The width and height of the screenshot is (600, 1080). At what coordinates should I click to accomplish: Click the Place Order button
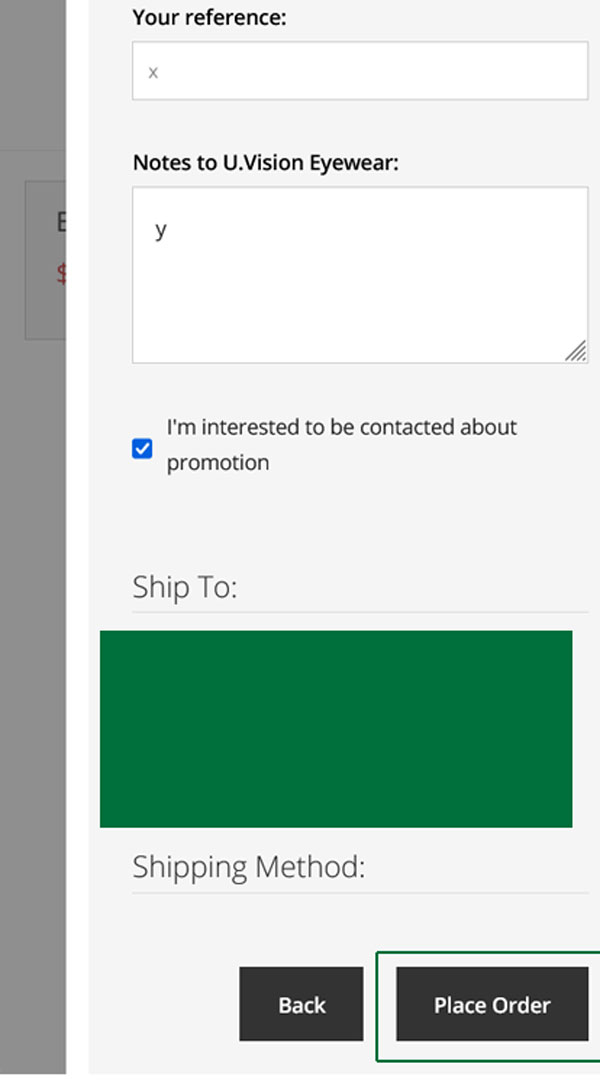pos(492,1004)
